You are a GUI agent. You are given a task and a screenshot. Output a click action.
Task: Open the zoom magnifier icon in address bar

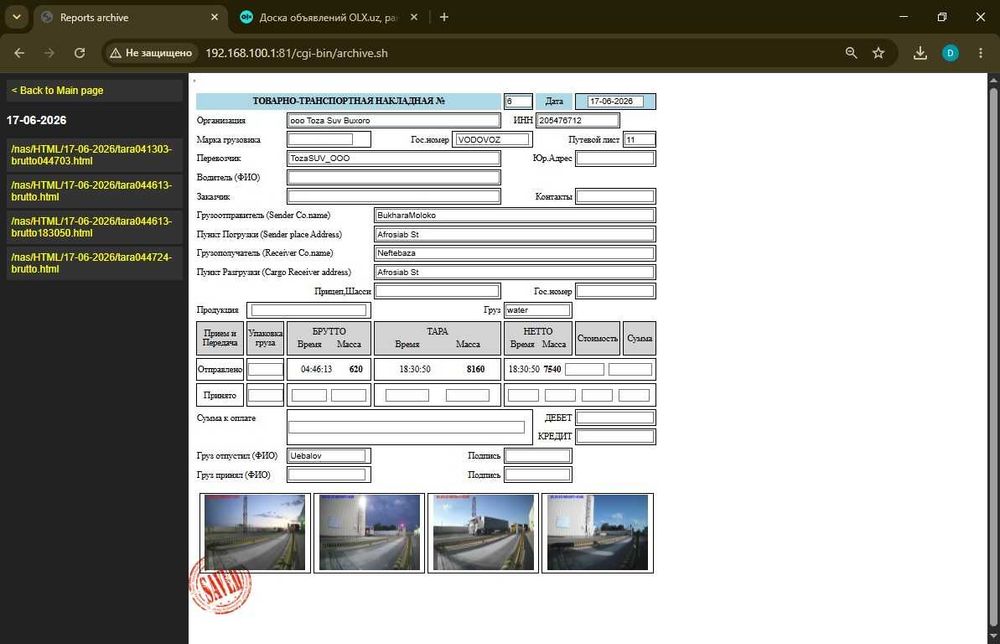(x=851, y=53)
